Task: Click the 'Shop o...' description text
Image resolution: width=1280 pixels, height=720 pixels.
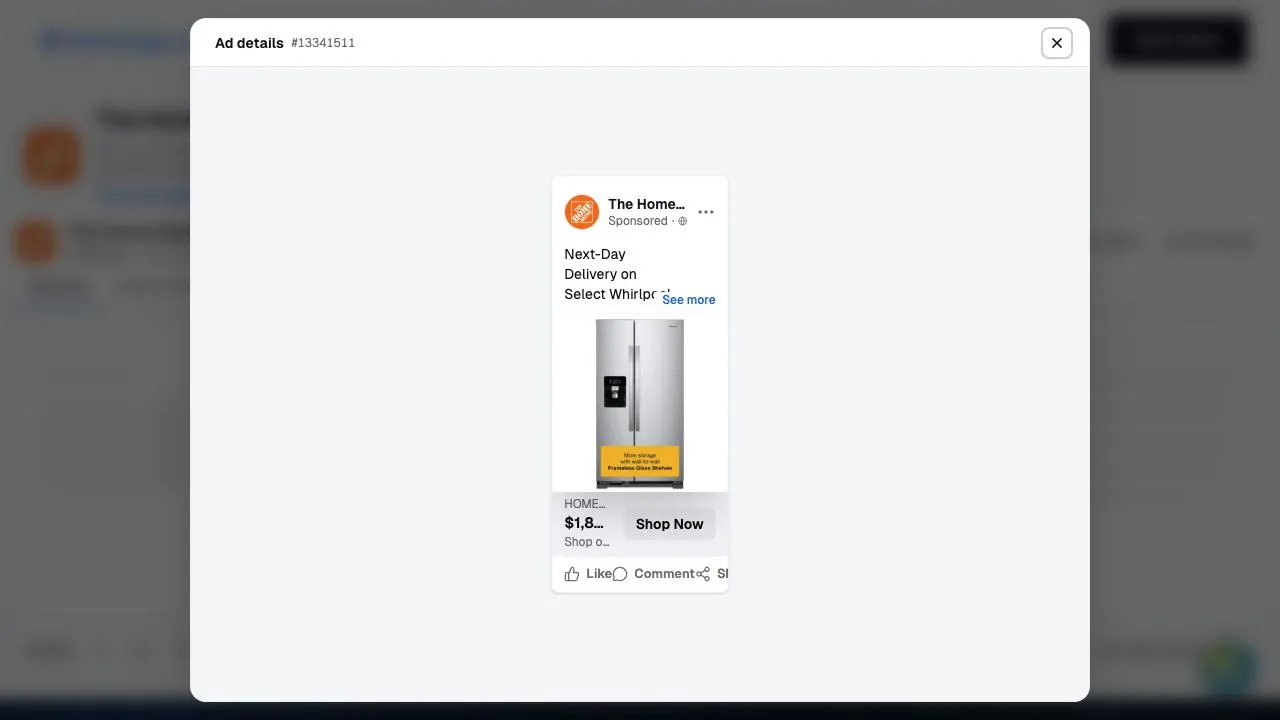Action: click(586, 542)
